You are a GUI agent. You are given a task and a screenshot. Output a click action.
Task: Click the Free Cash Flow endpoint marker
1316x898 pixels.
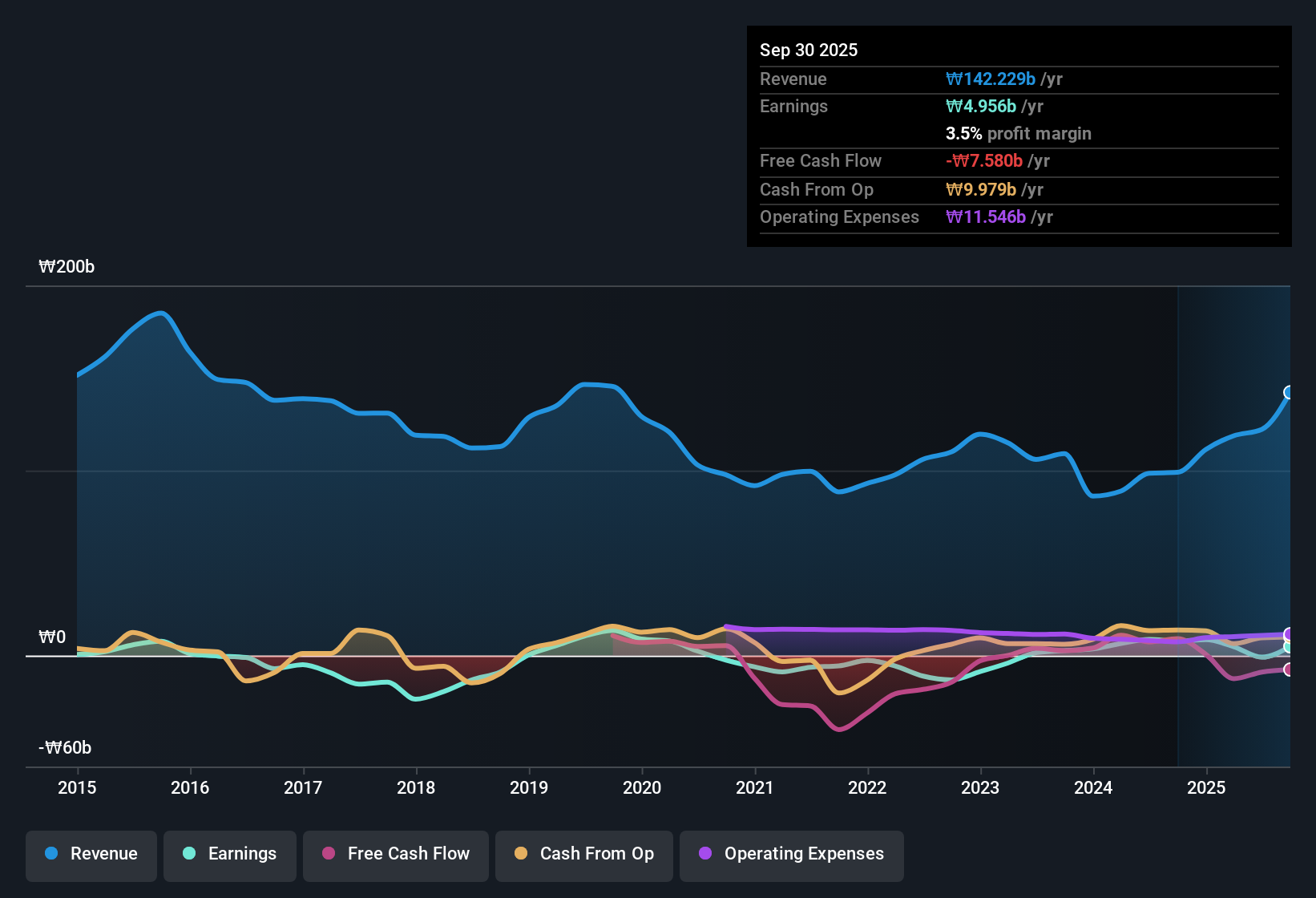click(1289, 669)
